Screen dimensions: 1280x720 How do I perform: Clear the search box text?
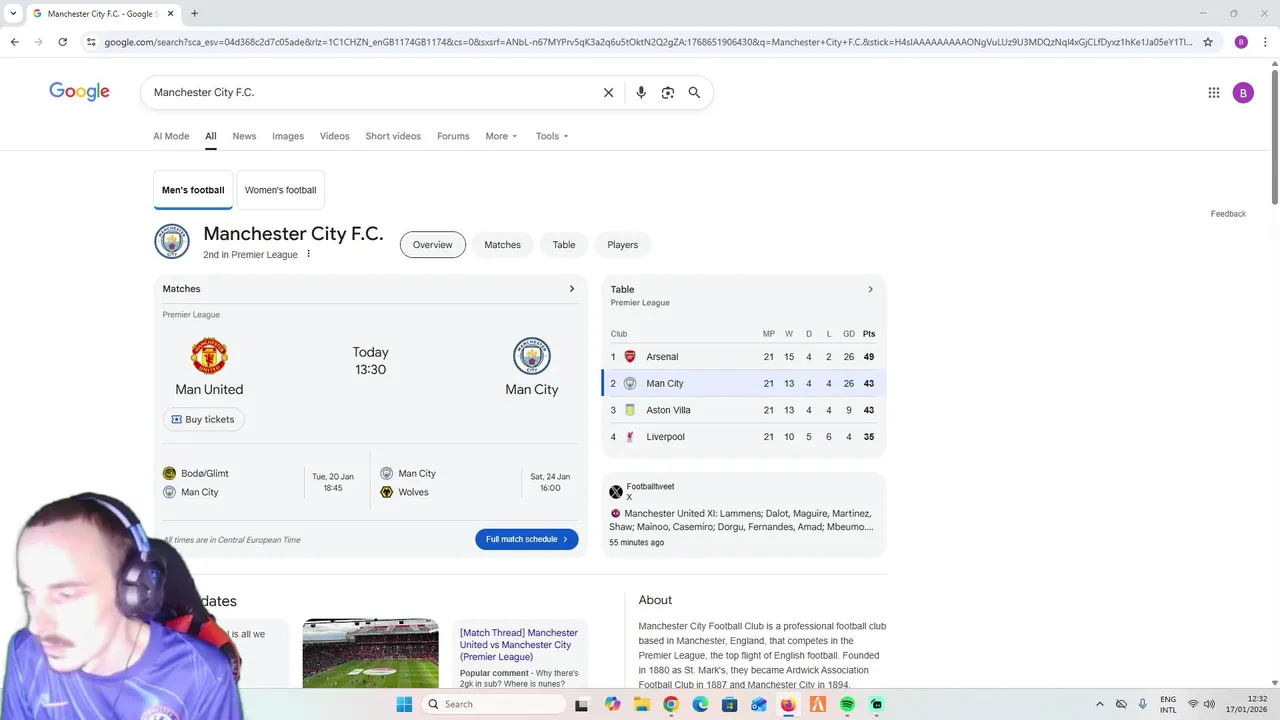click(x=608, y=92)
